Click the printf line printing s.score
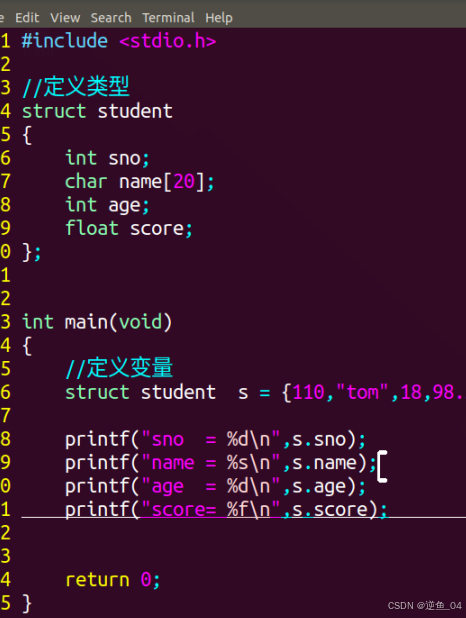Screen dimensions: 466x618 point(226,510)
